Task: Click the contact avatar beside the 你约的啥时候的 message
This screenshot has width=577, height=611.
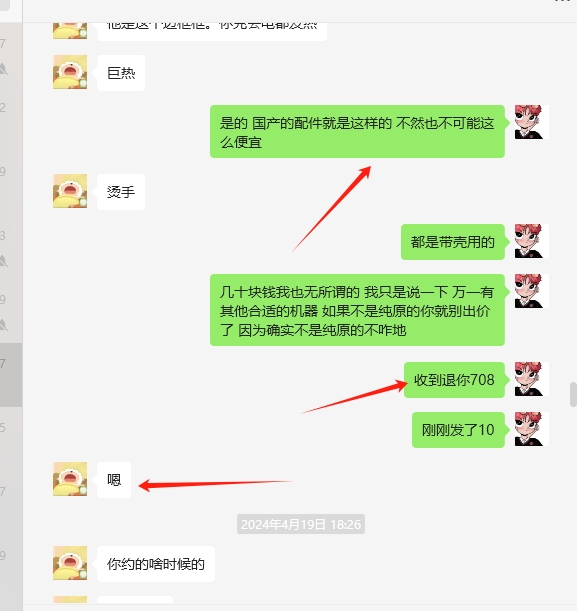Action: click(70, 563)
